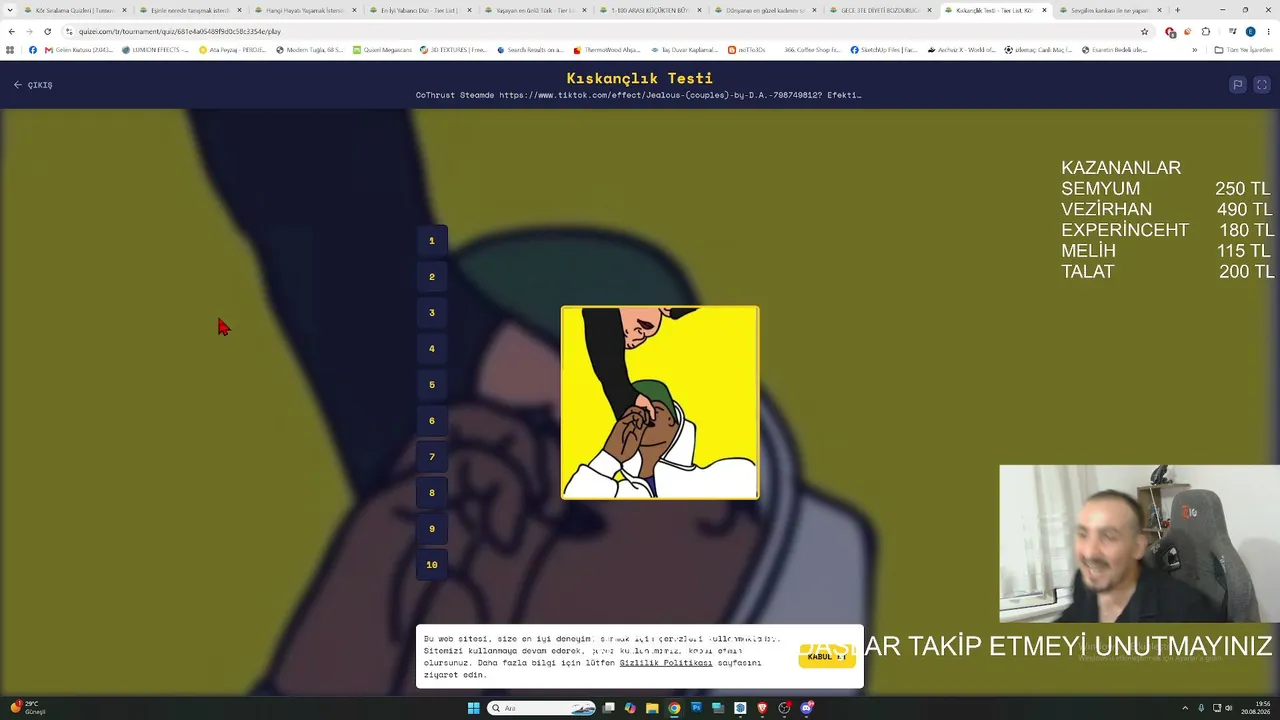Bookmark this page with star icon
The width and height of the screenshot is (1280, 720).
tap(1144, 31)
